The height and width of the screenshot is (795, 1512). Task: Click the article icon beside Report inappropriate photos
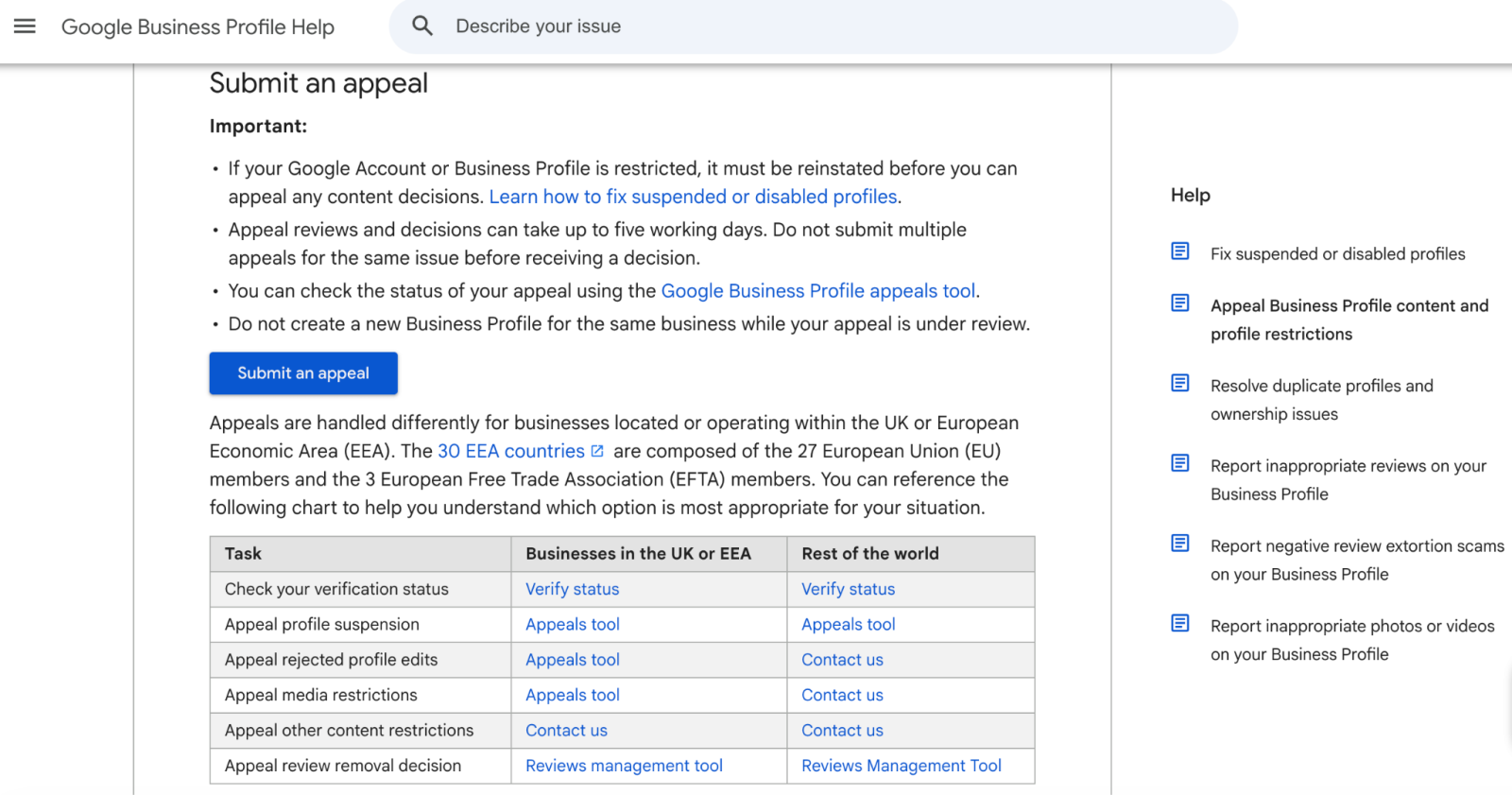tap(1180, 623)
